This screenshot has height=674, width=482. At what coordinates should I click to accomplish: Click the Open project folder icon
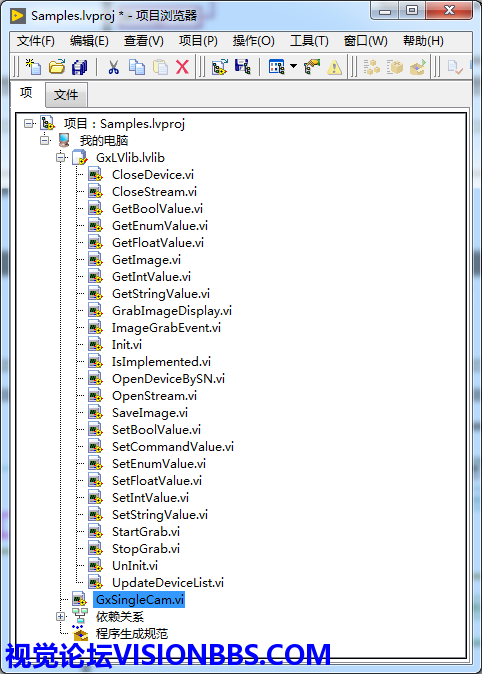(57, 67)
